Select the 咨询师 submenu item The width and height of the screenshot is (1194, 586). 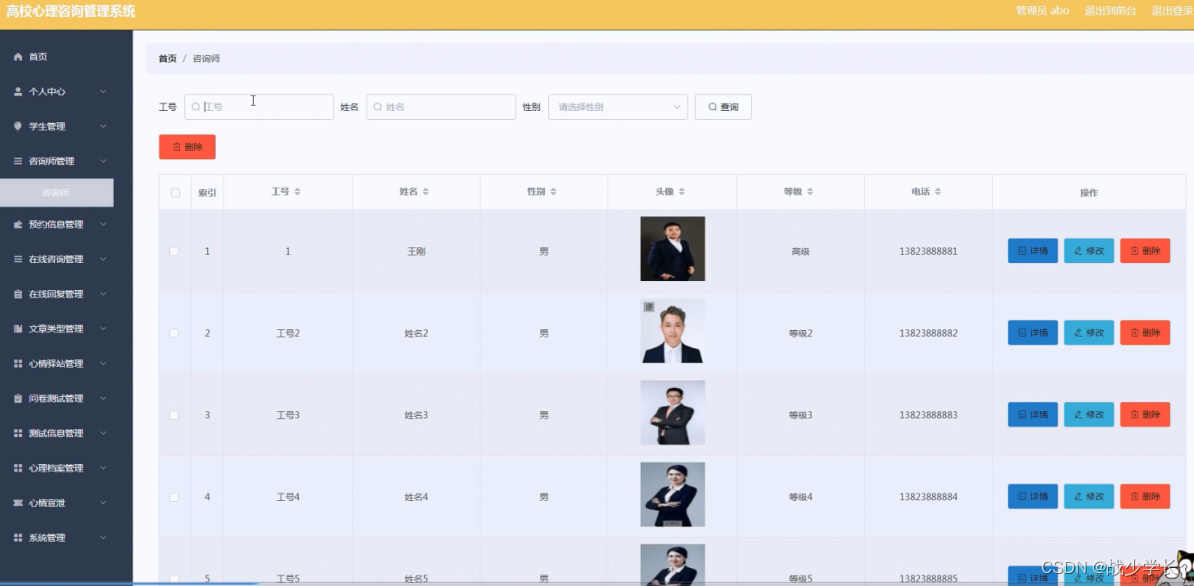pyautogui.click(x=56, y=193)
